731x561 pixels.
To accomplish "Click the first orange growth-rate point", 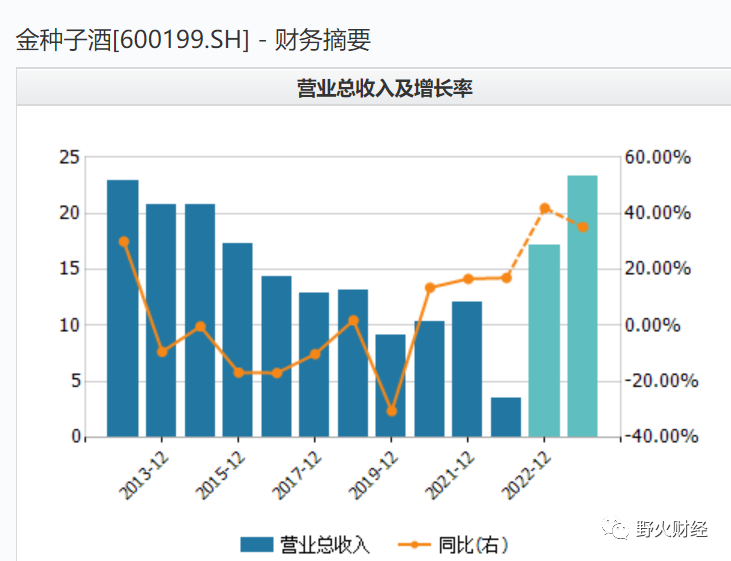I will [x=124, y=242].
